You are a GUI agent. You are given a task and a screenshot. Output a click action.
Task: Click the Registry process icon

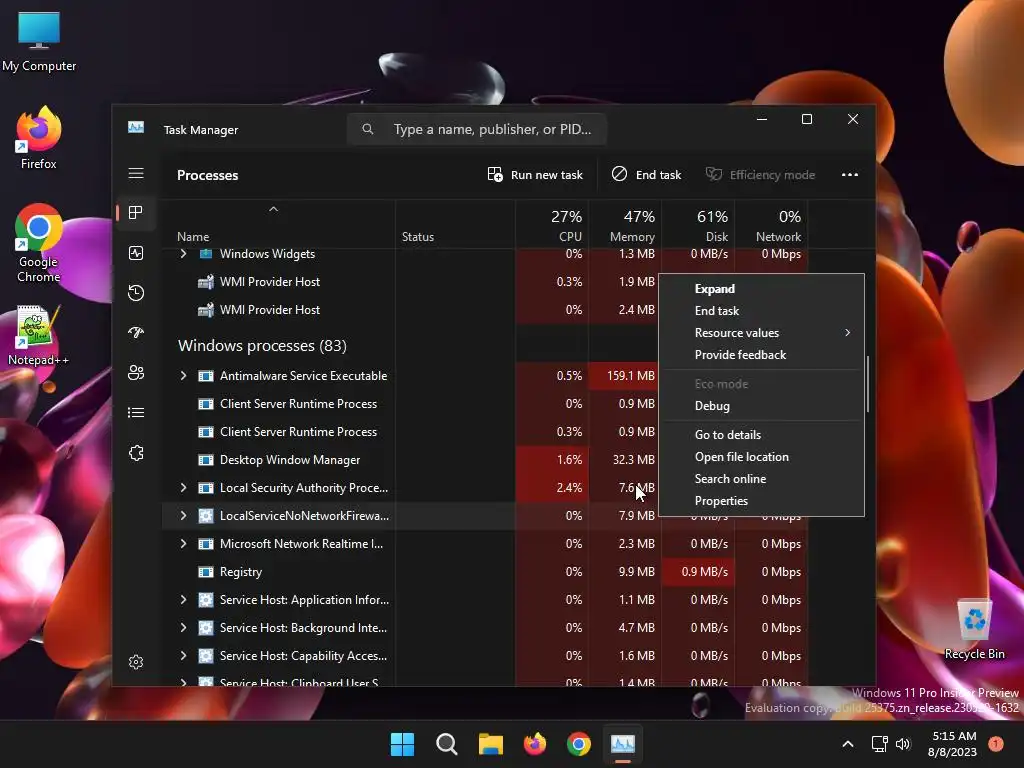[206, 572]
